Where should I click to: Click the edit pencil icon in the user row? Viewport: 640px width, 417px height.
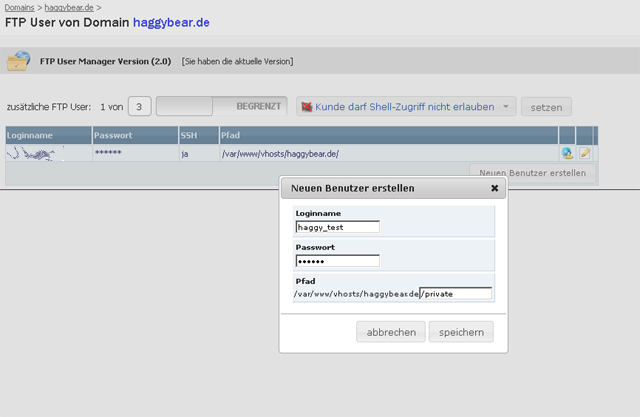point(585,153)
